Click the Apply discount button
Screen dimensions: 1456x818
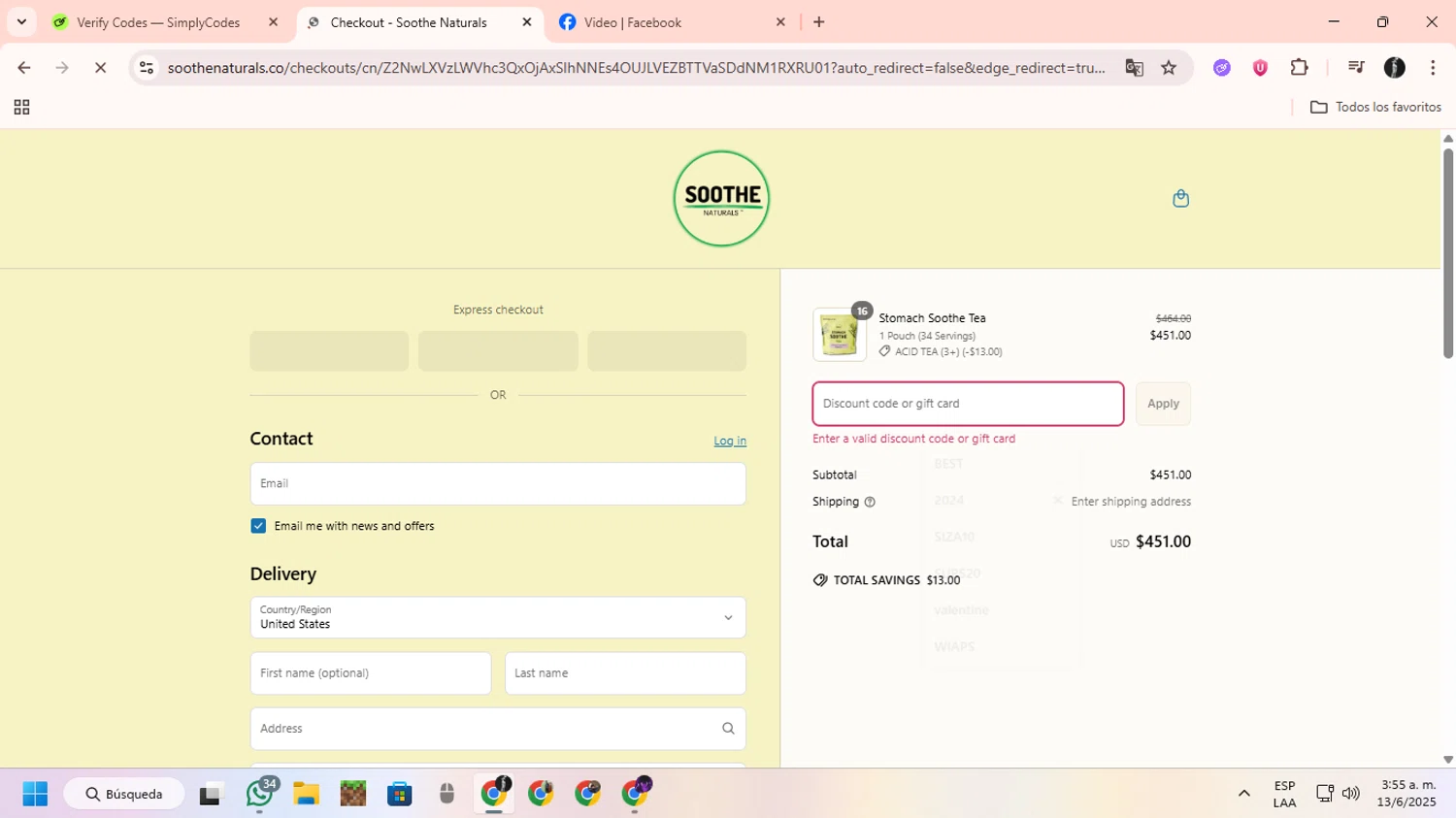click(x=1163, y=404)
